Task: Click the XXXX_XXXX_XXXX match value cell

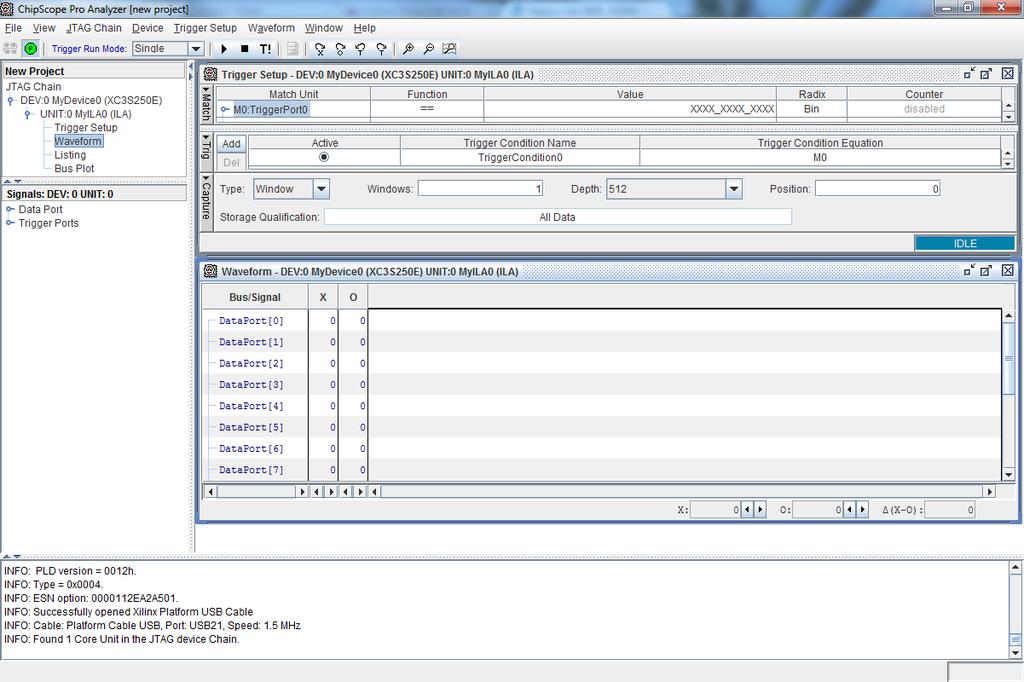Action: tap(630, 109)
